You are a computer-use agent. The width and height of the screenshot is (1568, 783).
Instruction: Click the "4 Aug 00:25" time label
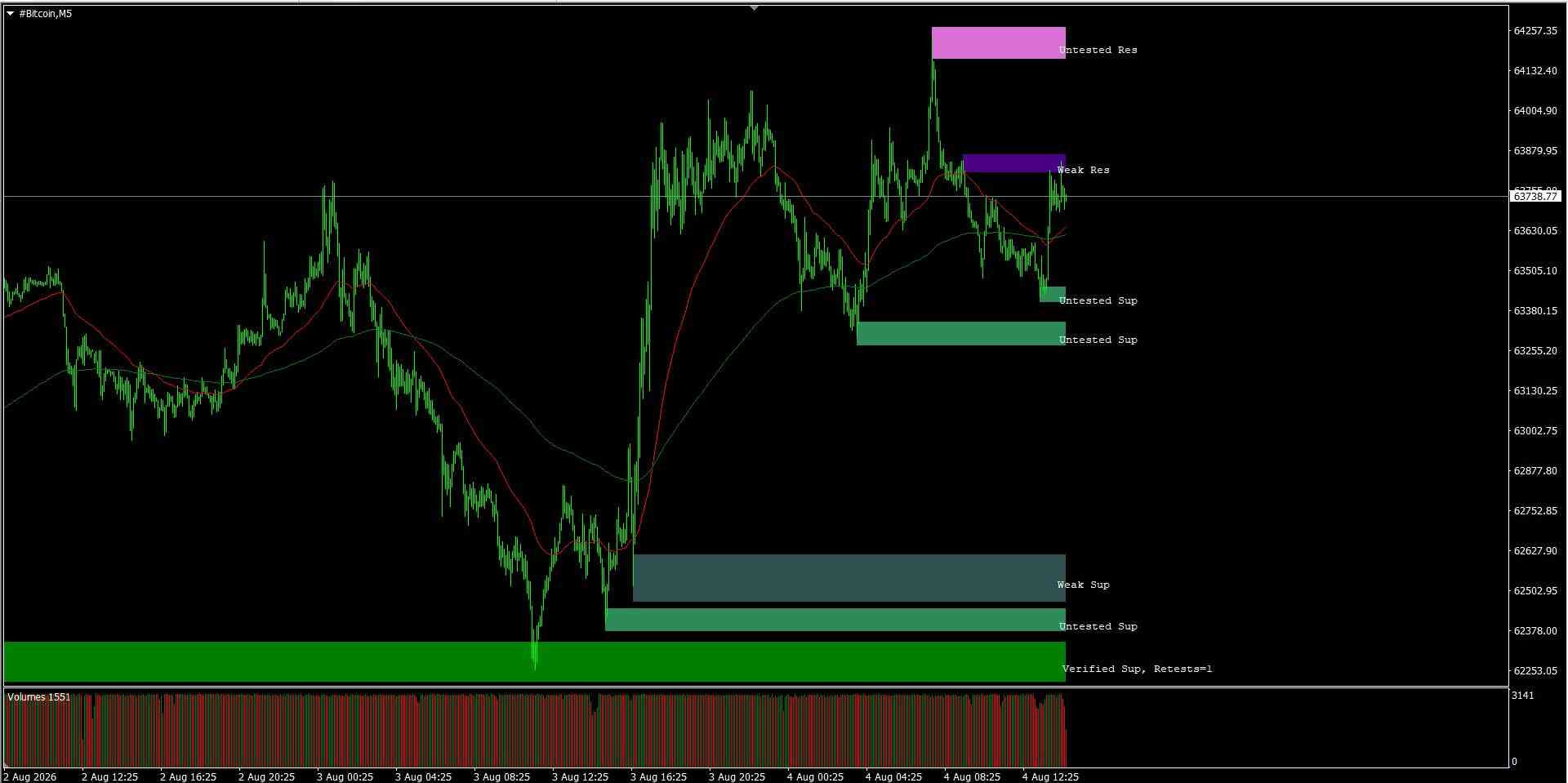coord(815,777)
